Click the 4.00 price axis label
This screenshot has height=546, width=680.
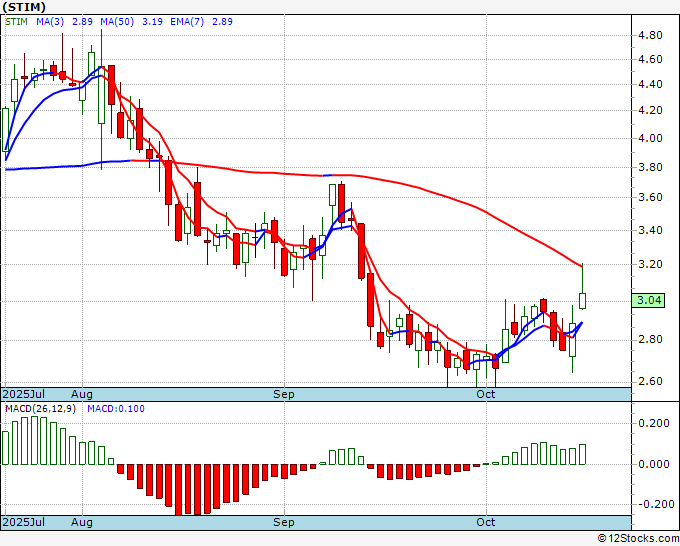point(651,138)
